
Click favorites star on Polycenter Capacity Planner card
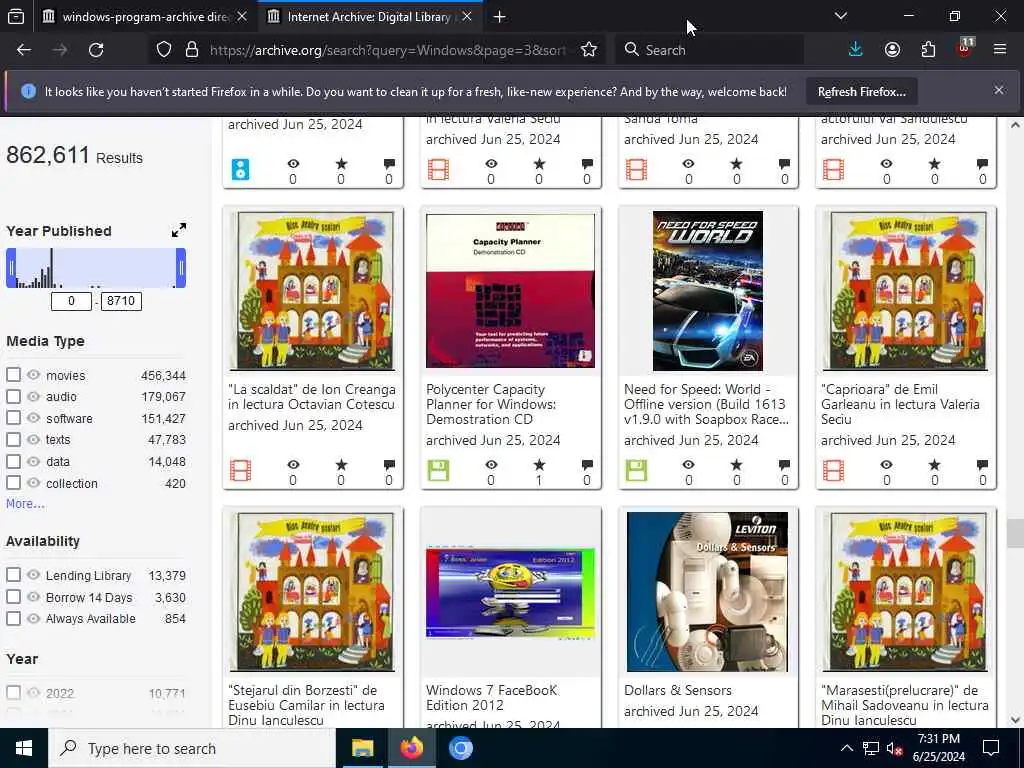point(539,465)
